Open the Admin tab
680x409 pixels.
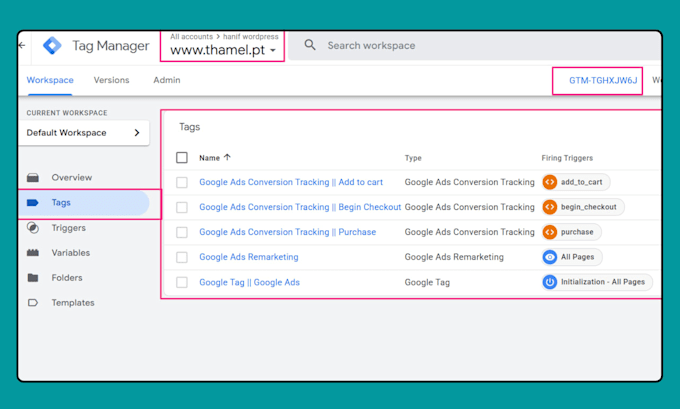point(167,80)
